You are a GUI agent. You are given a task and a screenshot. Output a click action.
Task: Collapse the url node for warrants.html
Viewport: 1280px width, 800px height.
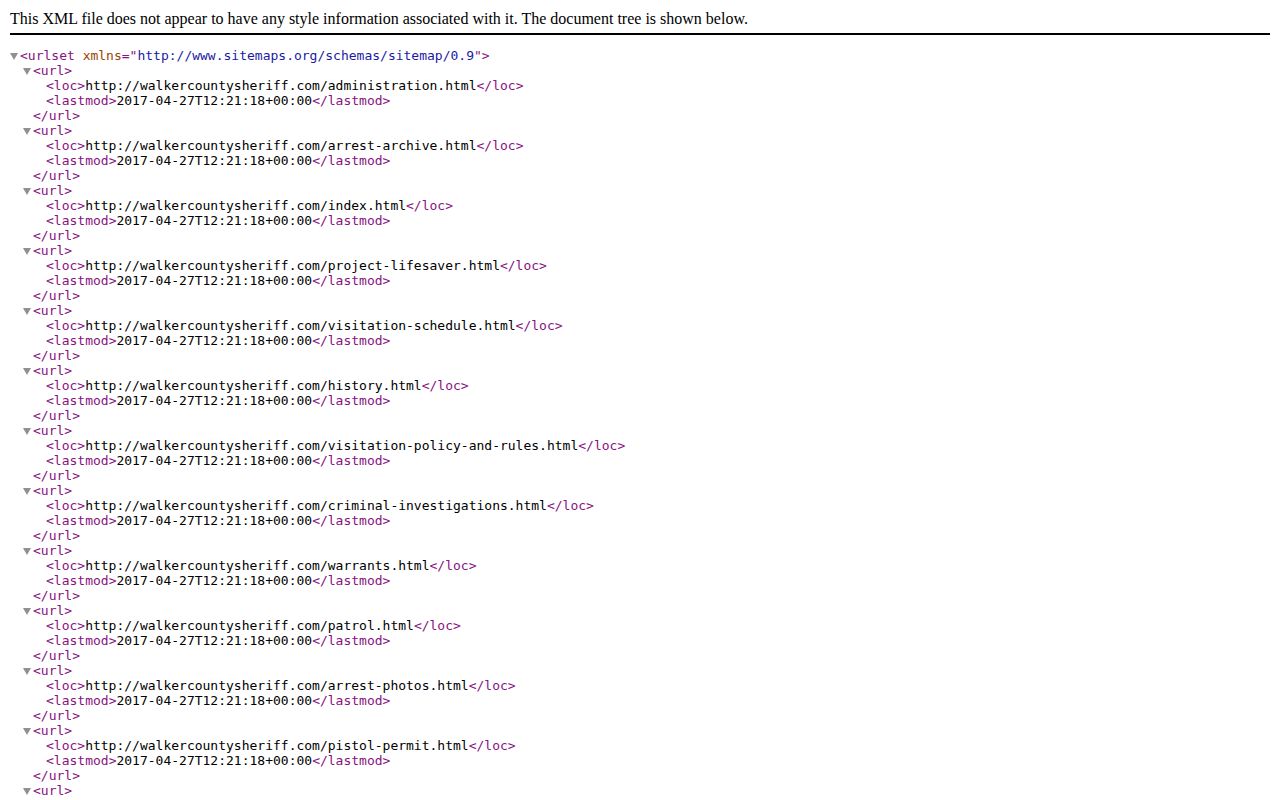27,551
